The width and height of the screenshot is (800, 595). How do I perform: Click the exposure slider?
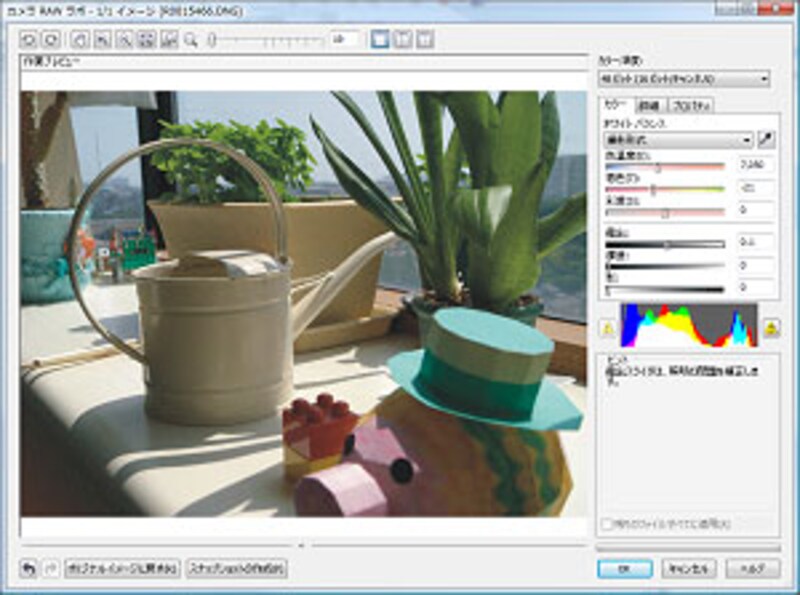click(x=665, y=244)
